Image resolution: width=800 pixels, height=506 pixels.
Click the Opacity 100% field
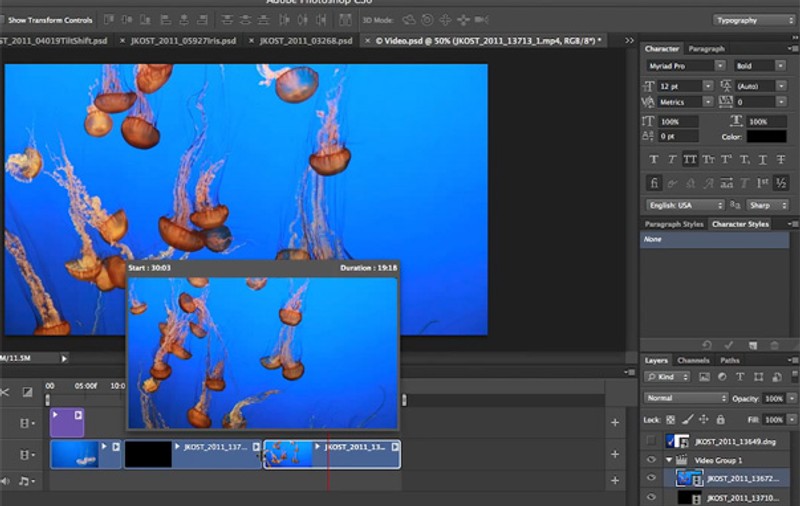pyautogui.click(x=773, y=398)
